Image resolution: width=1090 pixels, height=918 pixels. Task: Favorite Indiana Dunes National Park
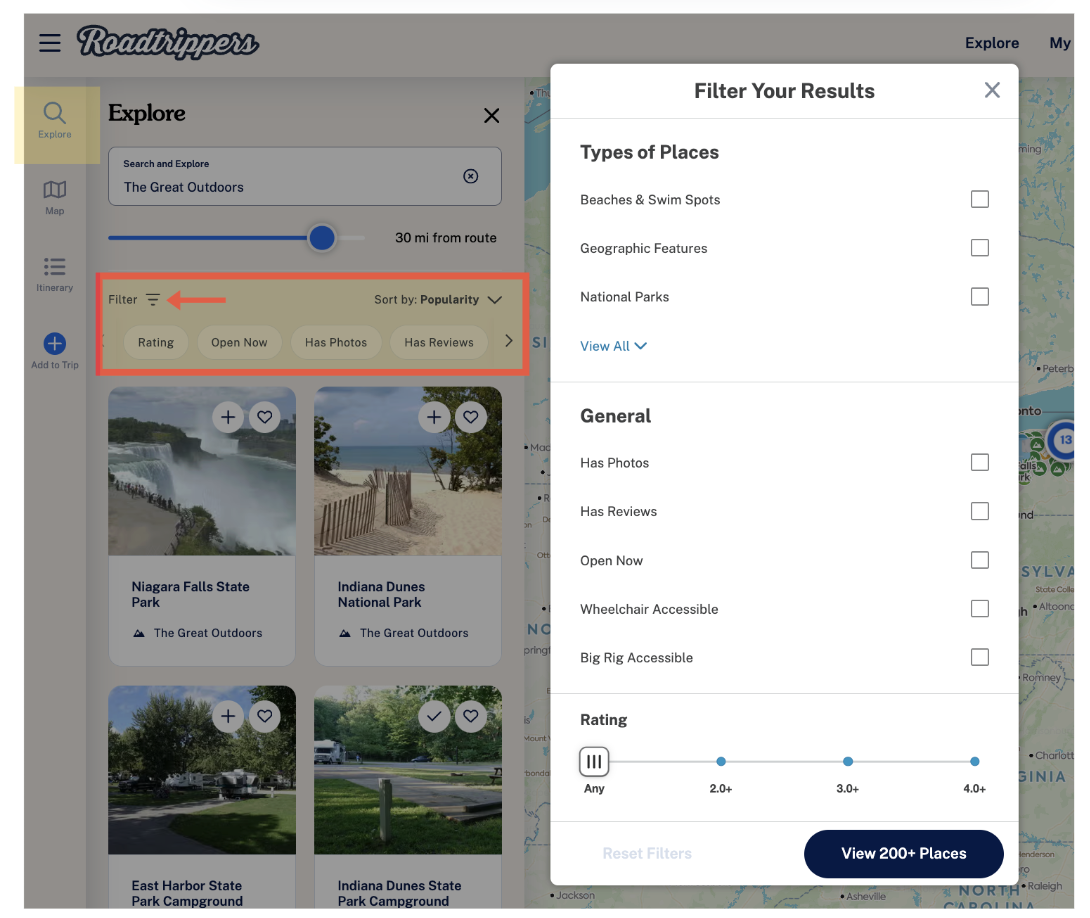[471, 417]
